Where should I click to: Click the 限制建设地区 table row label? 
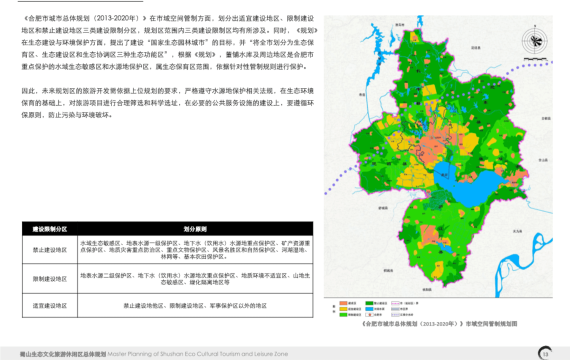(x=50, y=279)
